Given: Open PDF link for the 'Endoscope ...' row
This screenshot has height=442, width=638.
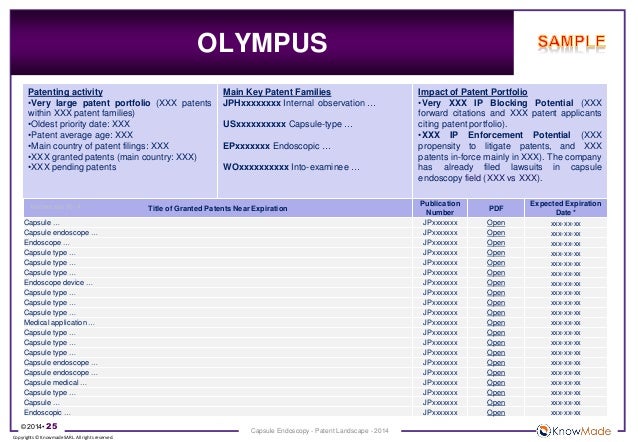Looking at the screenshot, I should pos(496,243).
